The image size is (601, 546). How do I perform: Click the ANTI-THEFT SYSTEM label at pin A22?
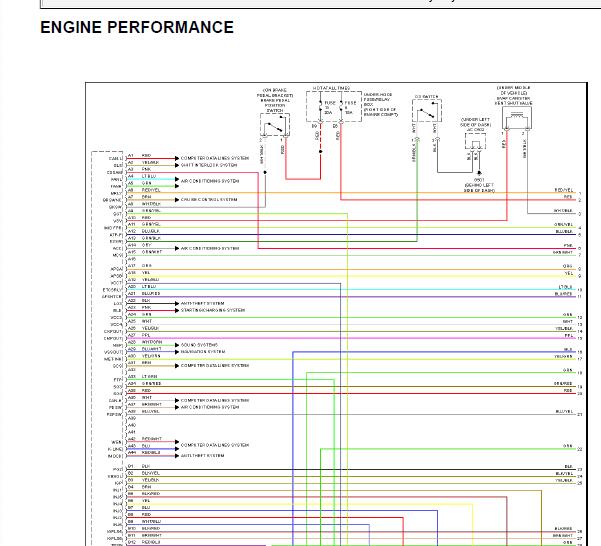[202, 303]
